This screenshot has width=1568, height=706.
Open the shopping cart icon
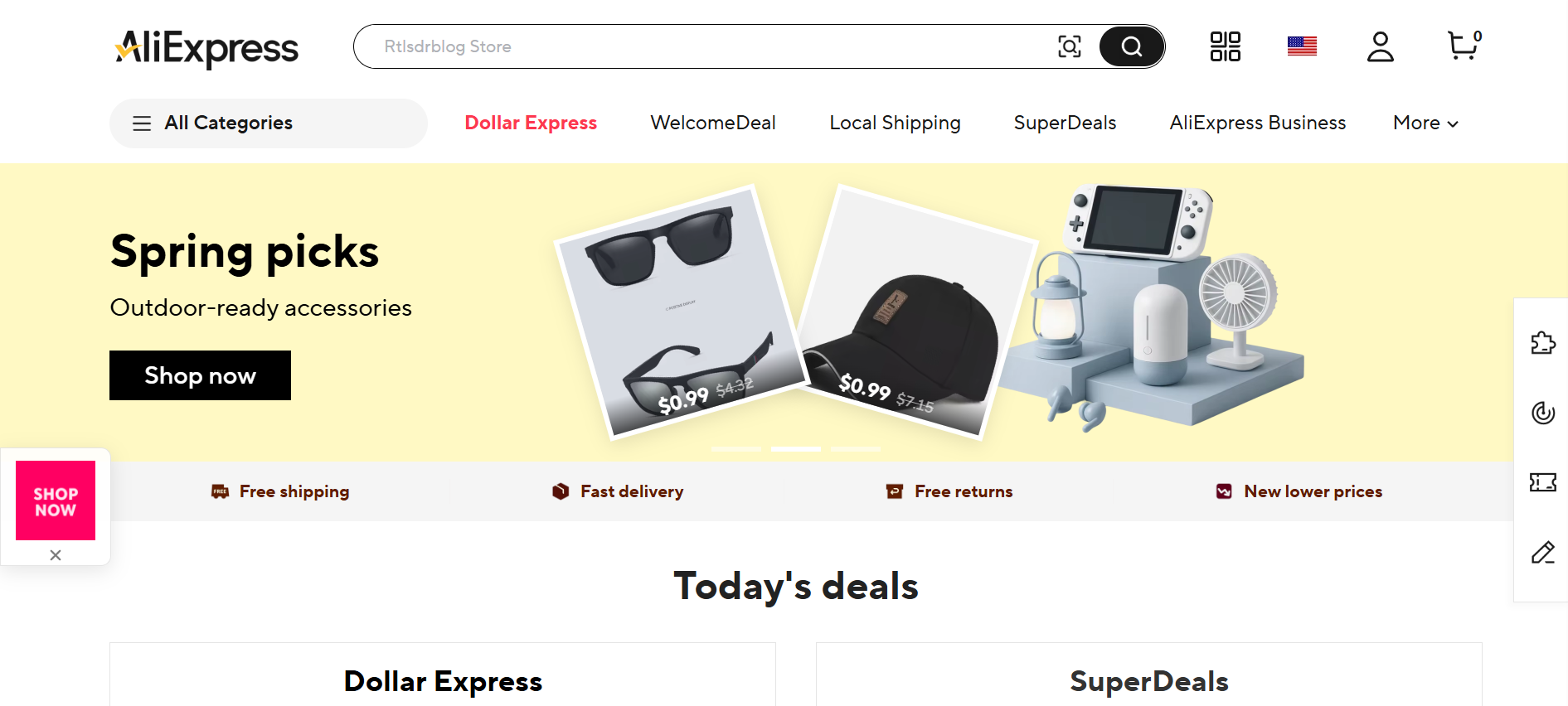(1463, 46)
